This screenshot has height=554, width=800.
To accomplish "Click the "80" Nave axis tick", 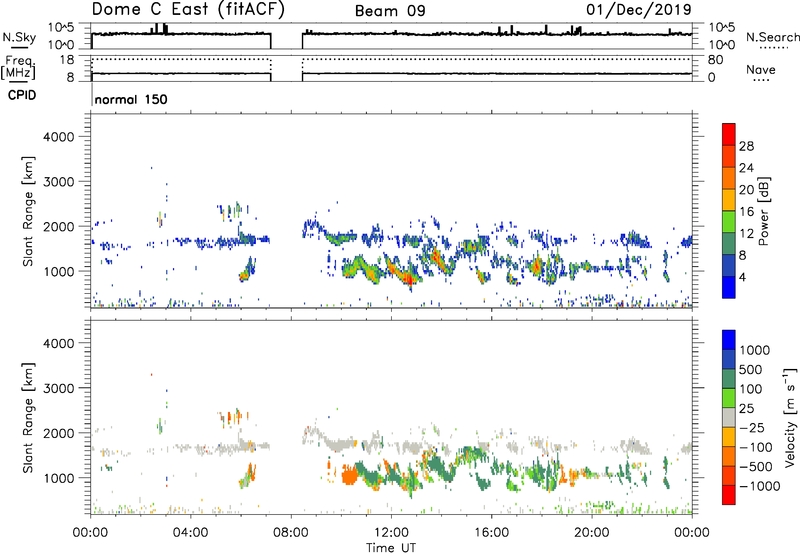I will 715,60.
